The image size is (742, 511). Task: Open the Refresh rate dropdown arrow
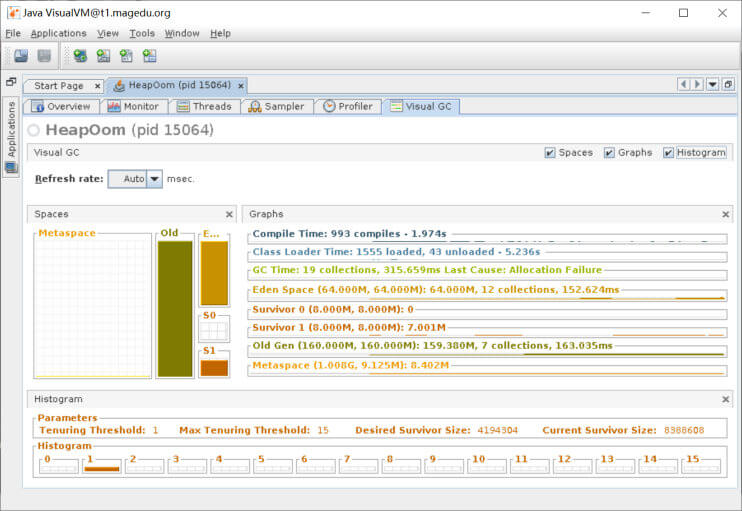[x=155, y=179]
